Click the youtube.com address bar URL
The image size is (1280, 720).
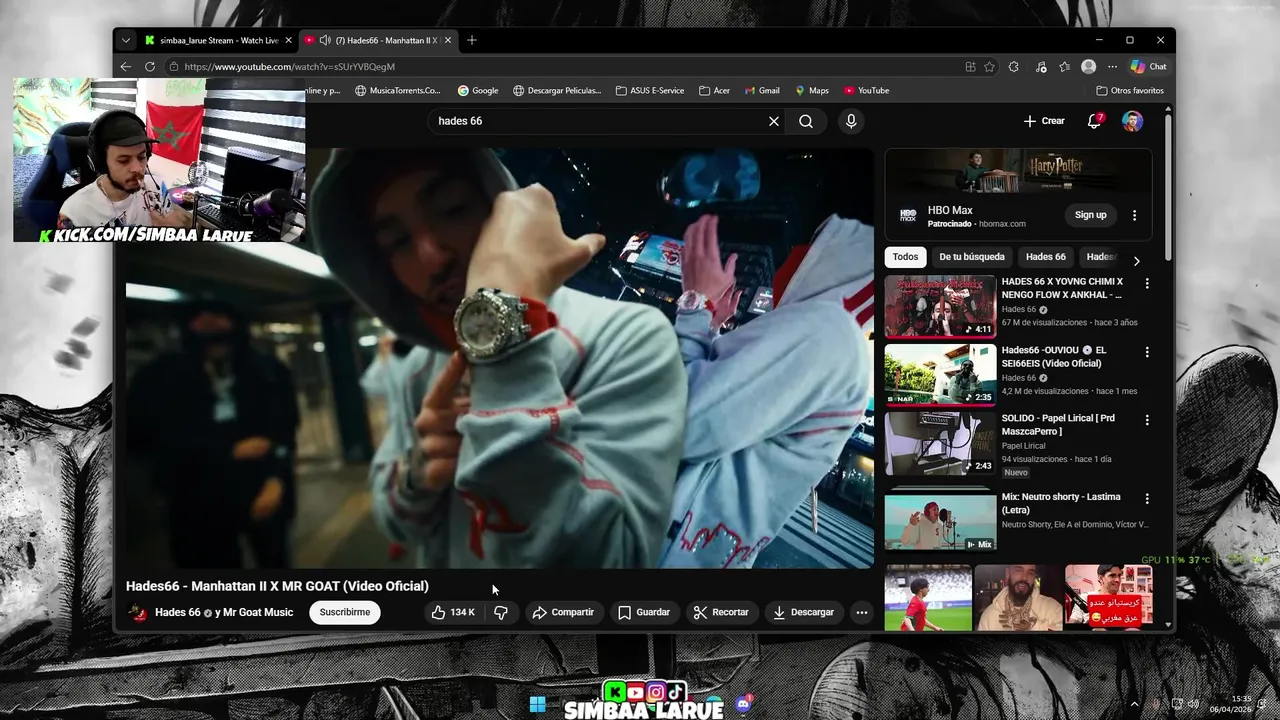[289, 66]
